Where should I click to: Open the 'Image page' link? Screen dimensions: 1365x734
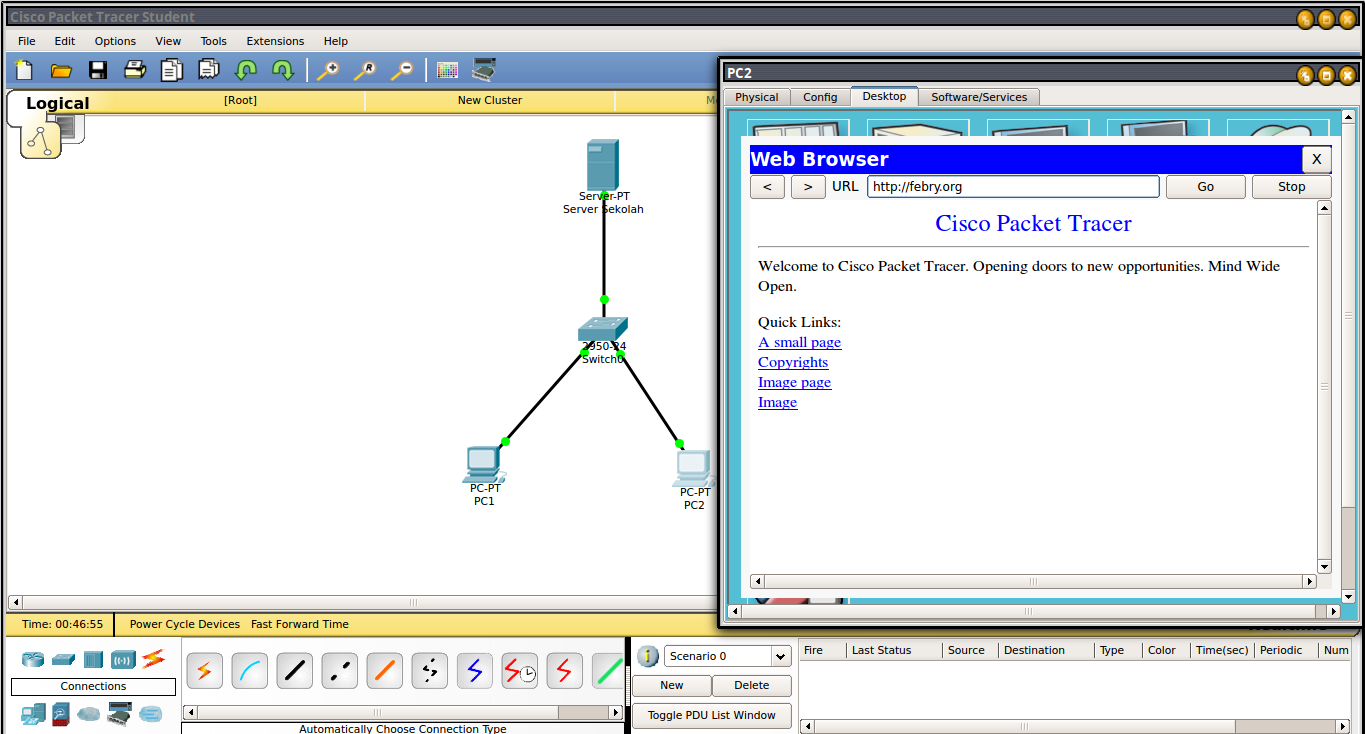[794, 382]
